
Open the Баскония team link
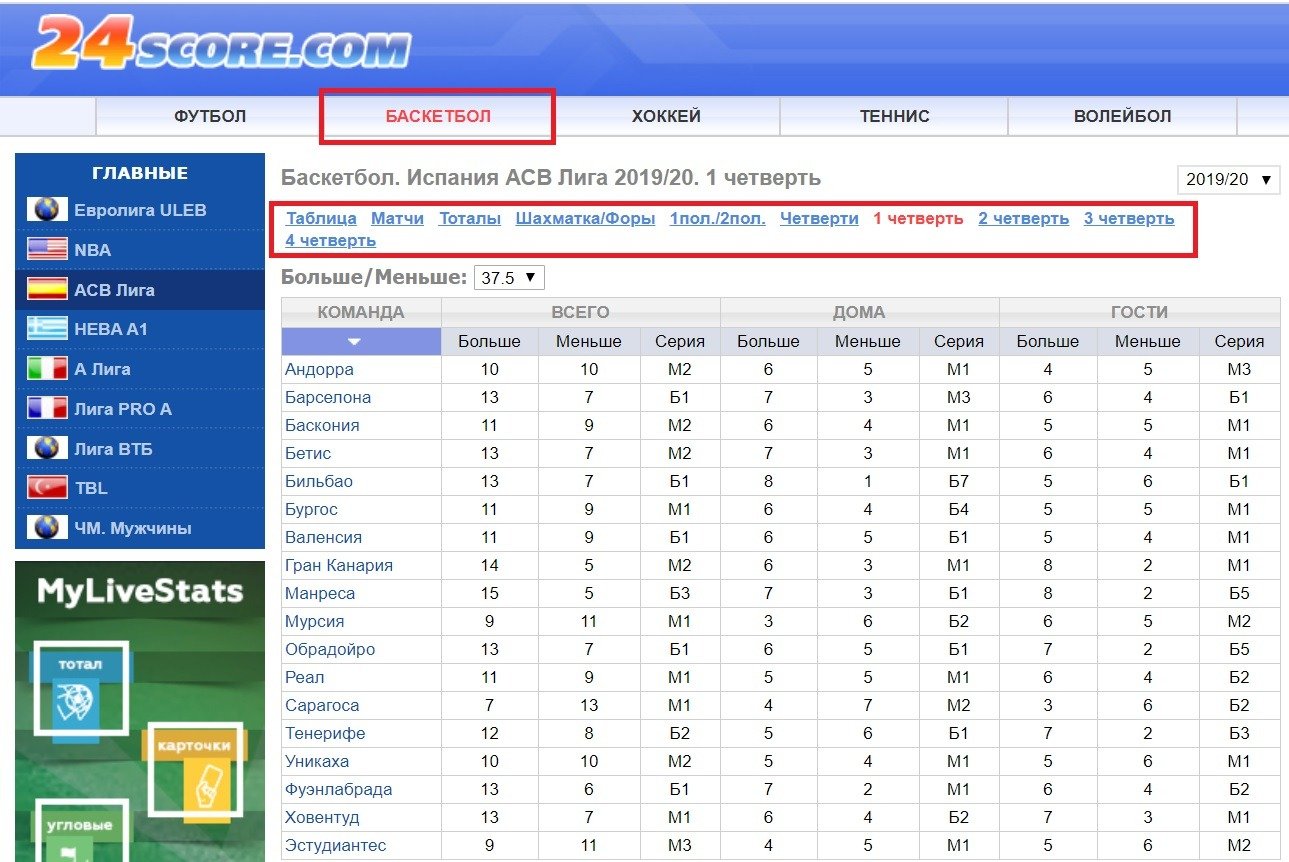coord(322,425)
